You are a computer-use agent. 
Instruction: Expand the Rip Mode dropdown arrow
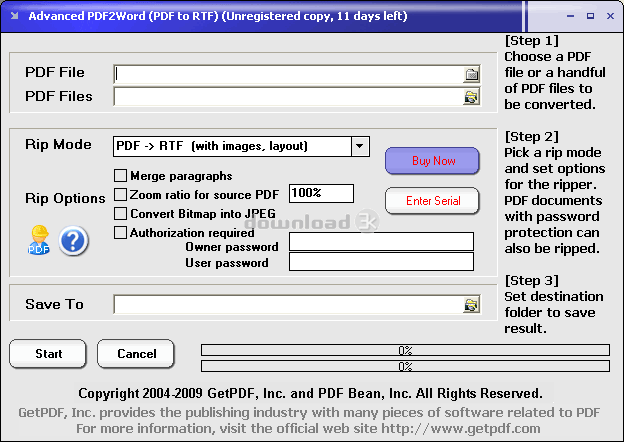coord(360,146)
